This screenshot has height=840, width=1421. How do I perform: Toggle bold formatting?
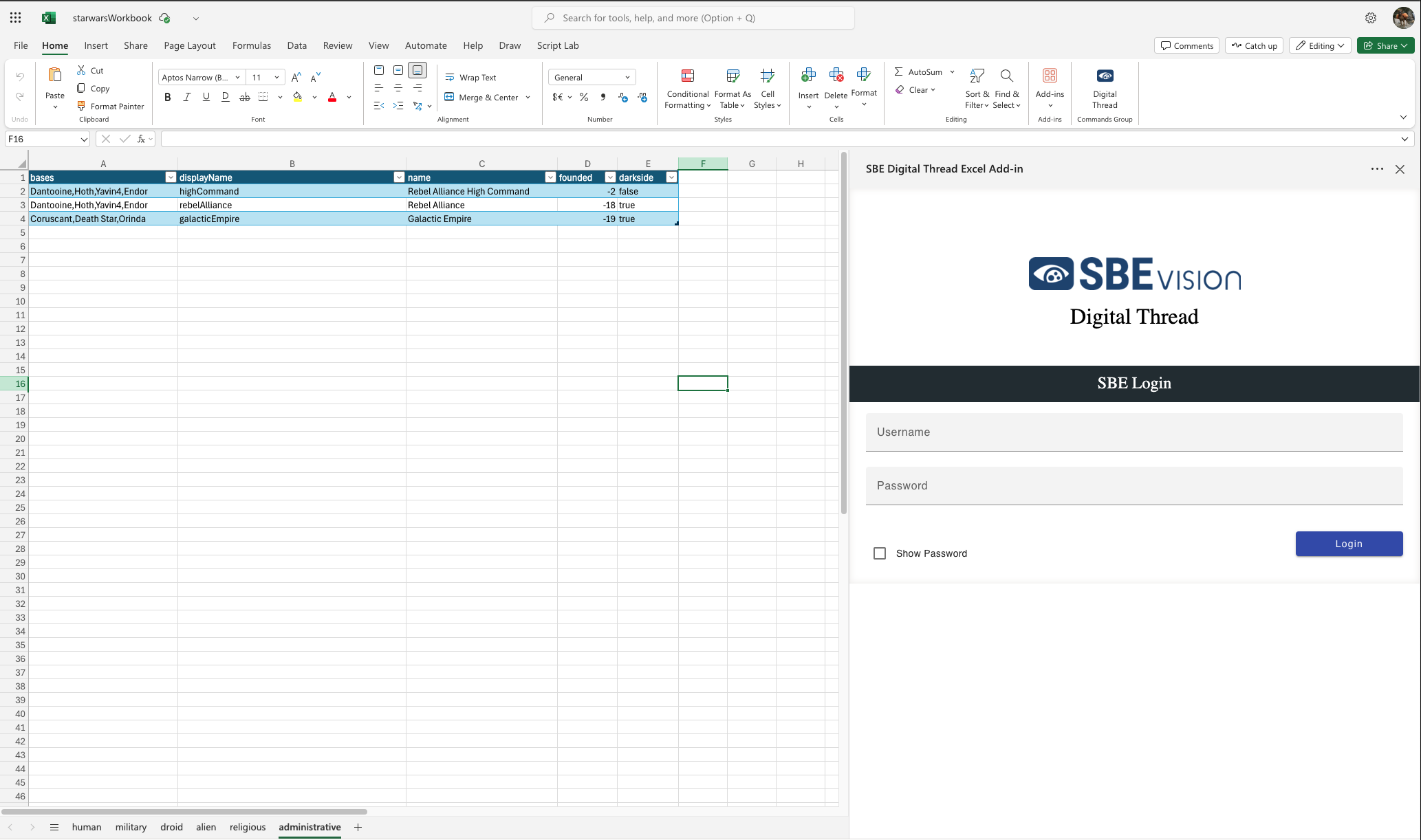(167, 97)
